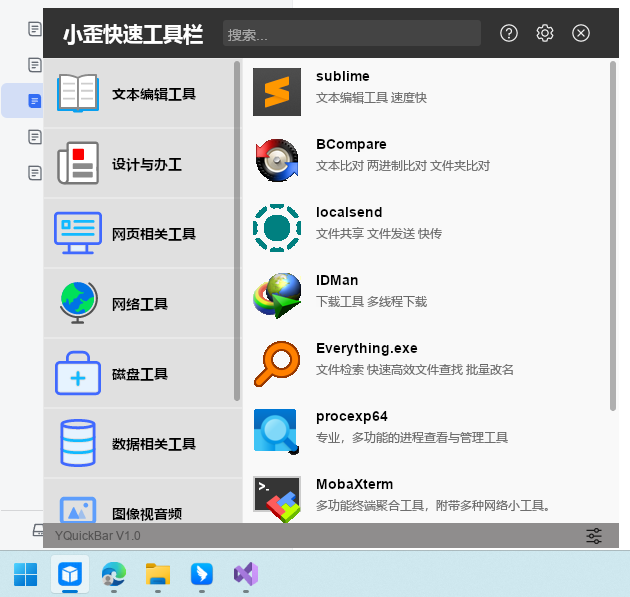Launch Everything.exe via magnifier icon
Screen dimensions: 630x597
pos(277,364)
